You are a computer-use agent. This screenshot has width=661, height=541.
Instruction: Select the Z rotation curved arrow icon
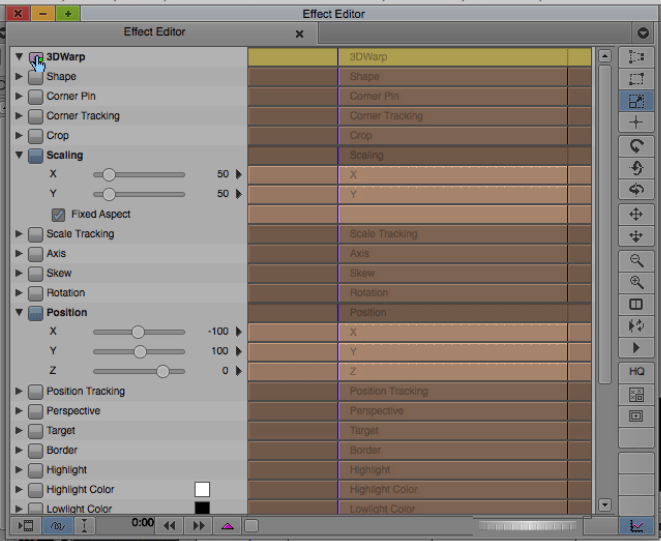pyautogui.click(x=636, y=146)
